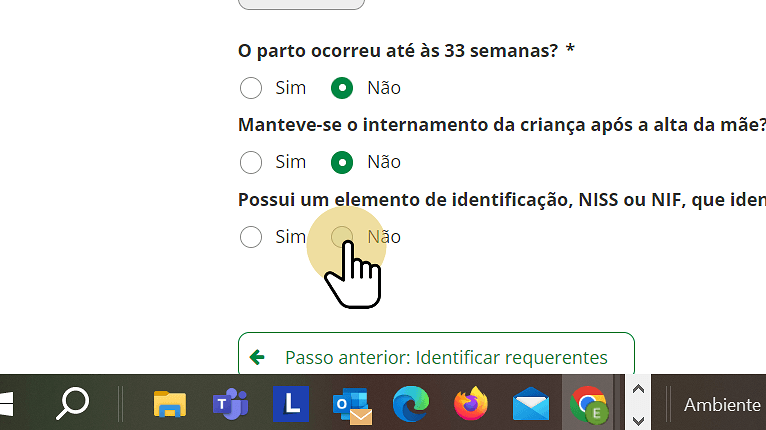Image resolution: width=766 pixels, height=430 pixels.
Task: Click the taskbar search magnifier
Action: click(x=72, y=404)
